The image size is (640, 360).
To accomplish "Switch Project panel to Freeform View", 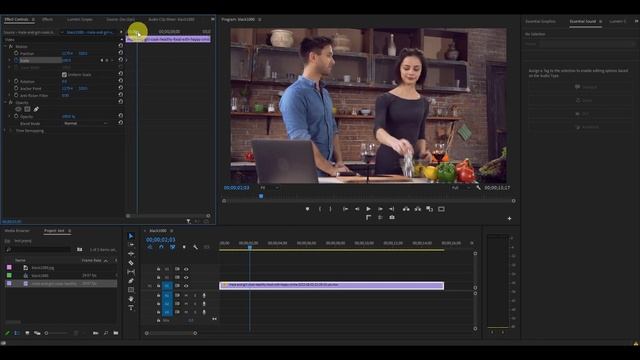I will (37, 333).
